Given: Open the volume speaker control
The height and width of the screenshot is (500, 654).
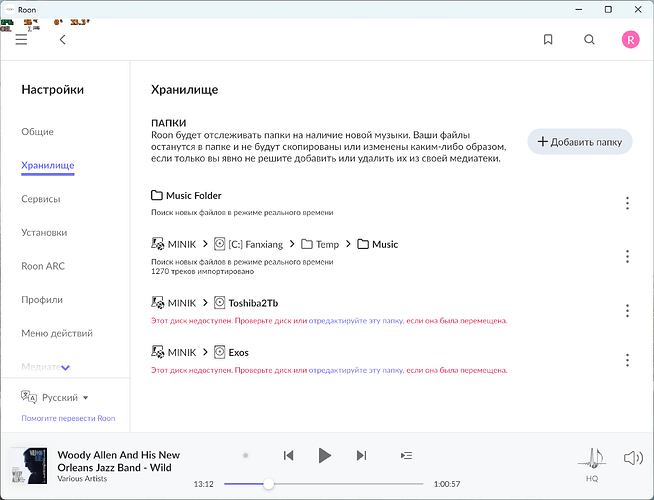Looking at the screenshot, I should click(x=632, y=458).
